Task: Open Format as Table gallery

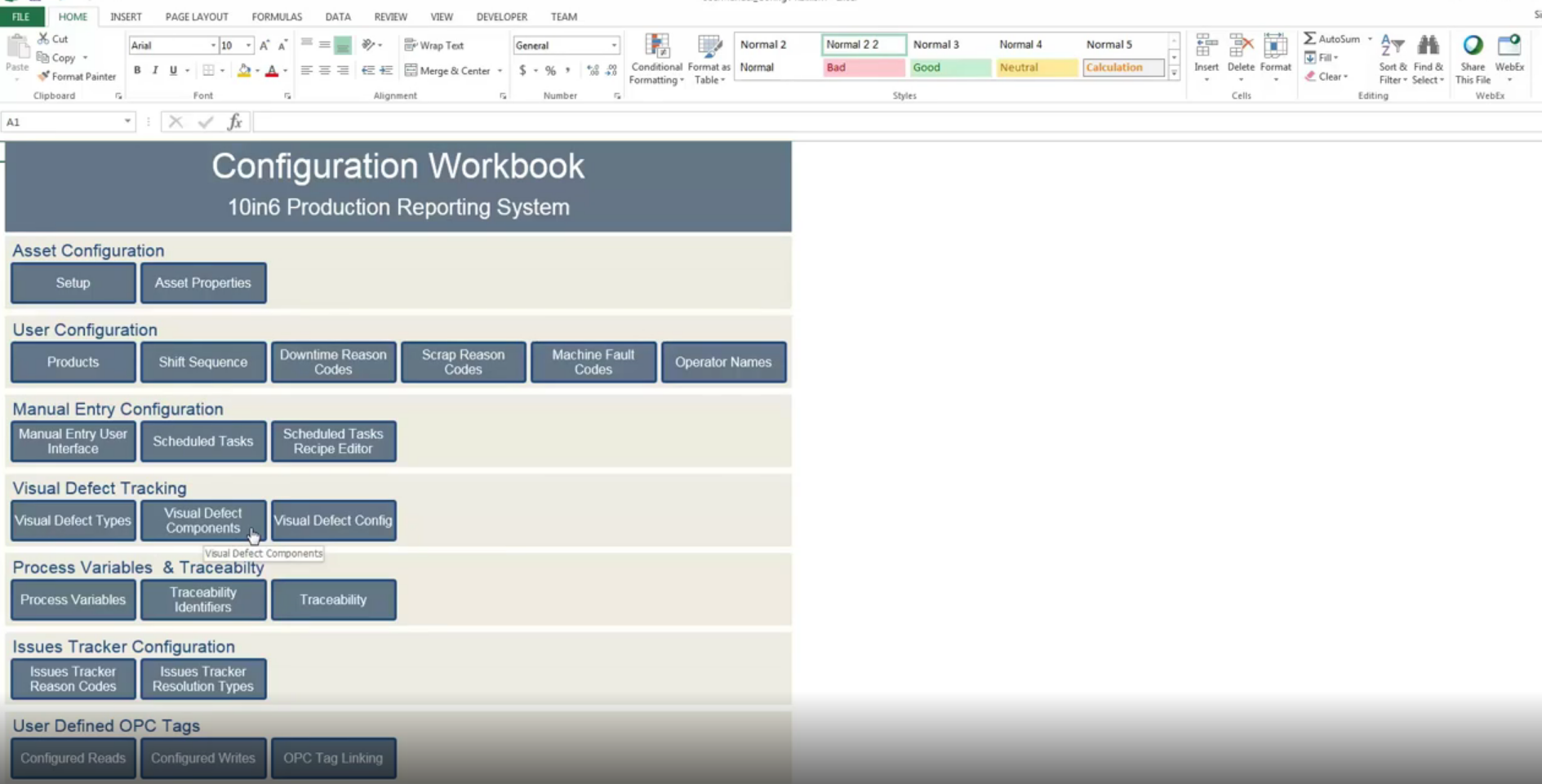Action: (x=709, y=47)
